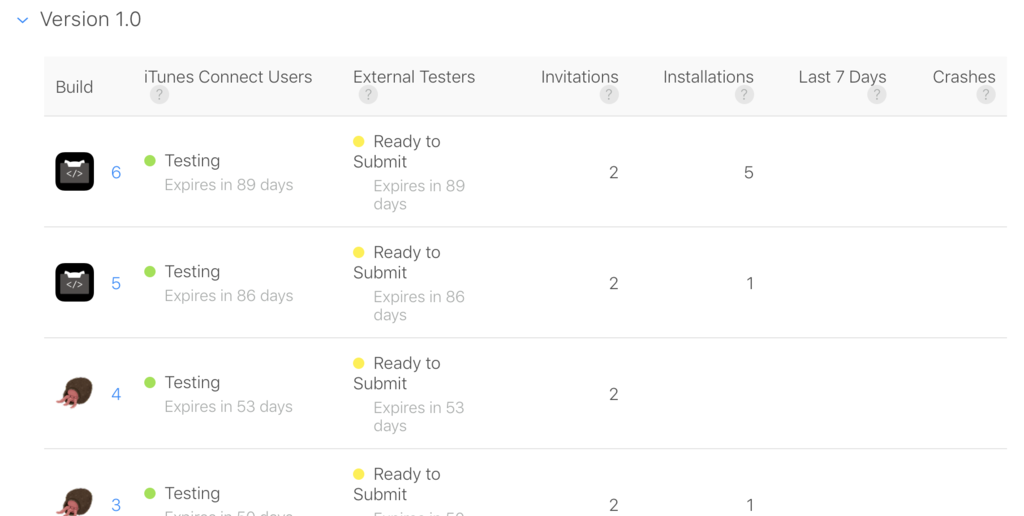1024x516 pixels.
Task: Click the Version 1.0 heading
Action: click(90, 20)
